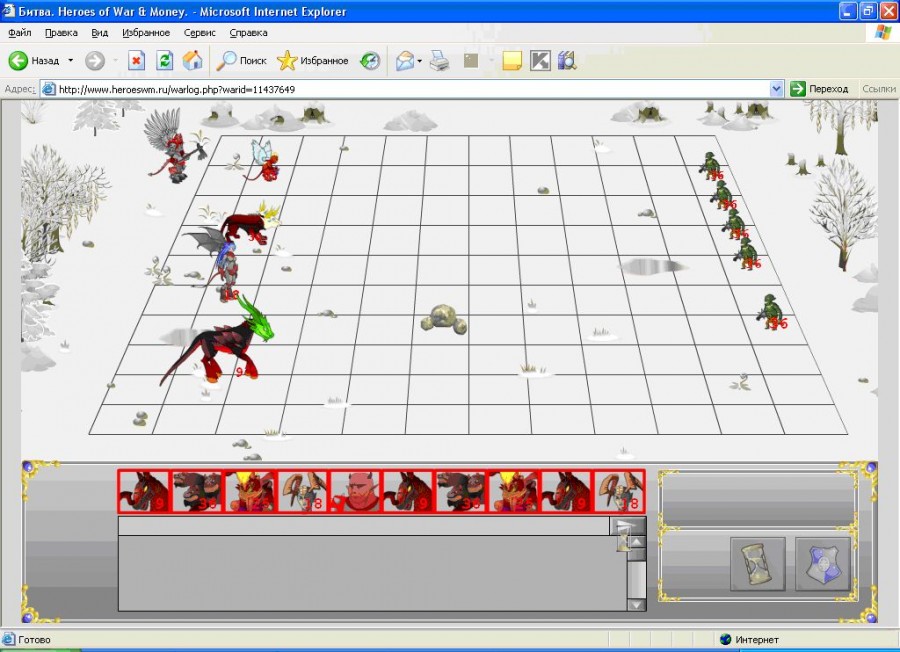Open the yellow note Discuss icon
900x652 pixels.
(512, 60)
